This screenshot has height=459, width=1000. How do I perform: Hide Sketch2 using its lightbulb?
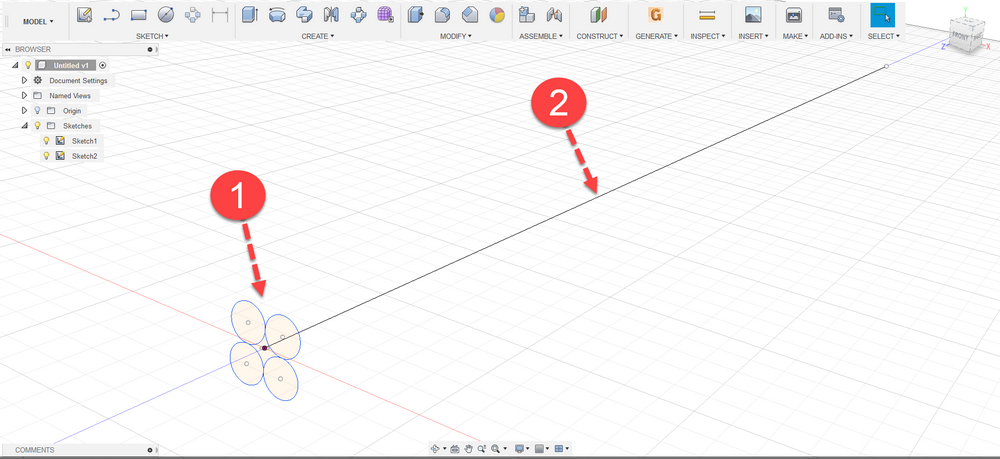coord(46,156)
